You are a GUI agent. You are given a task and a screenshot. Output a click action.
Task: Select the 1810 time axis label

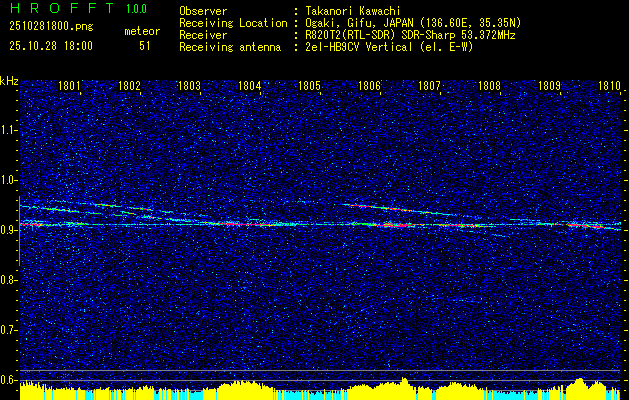point(609,87)
